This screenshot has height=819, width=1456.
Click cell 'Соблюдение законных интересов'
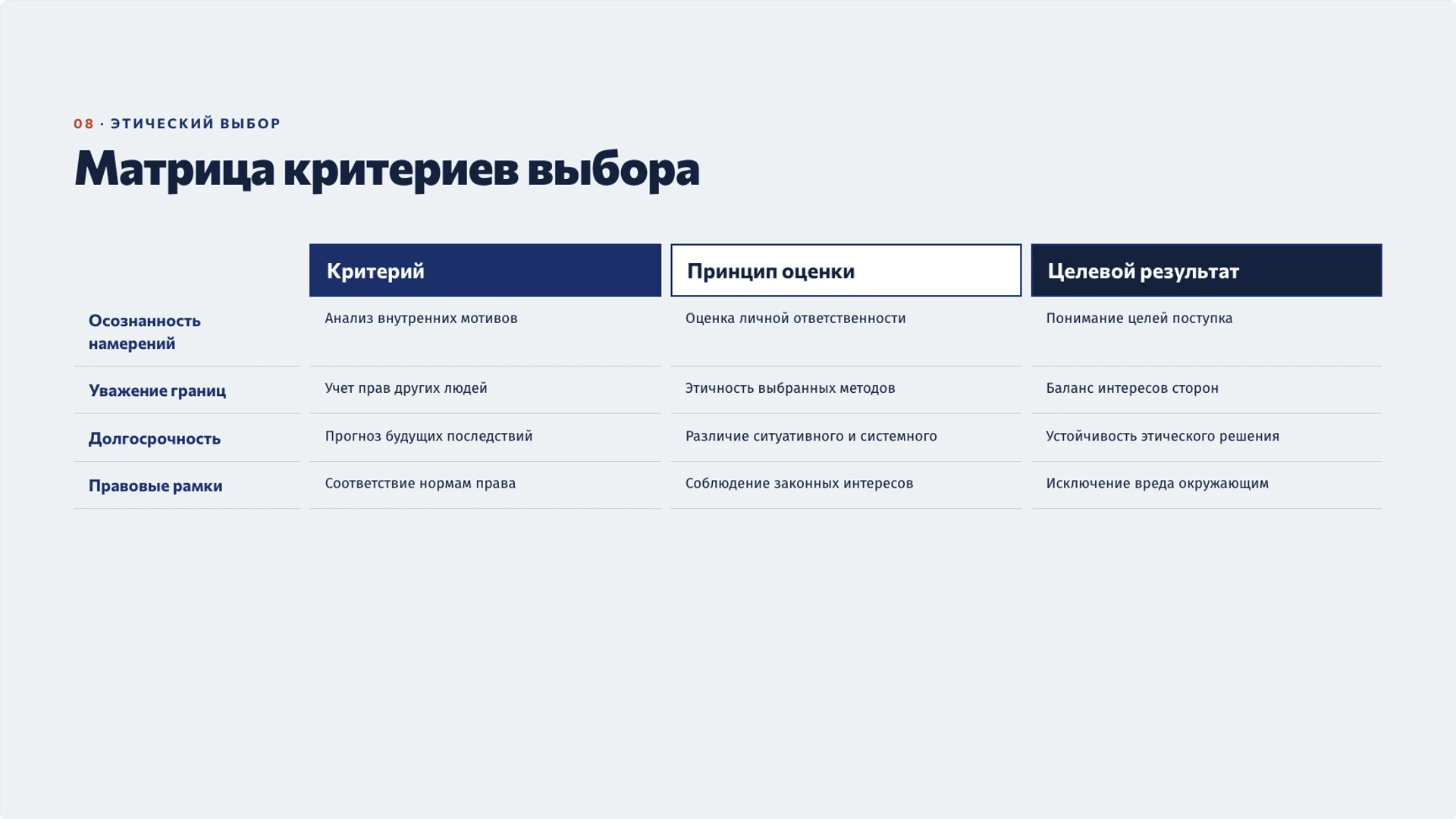point(799,484)
